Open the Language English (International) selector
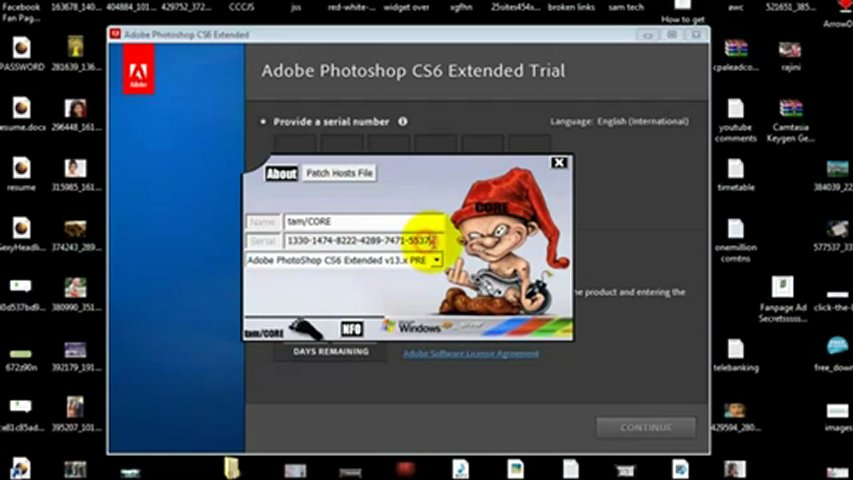 [619, 121]
